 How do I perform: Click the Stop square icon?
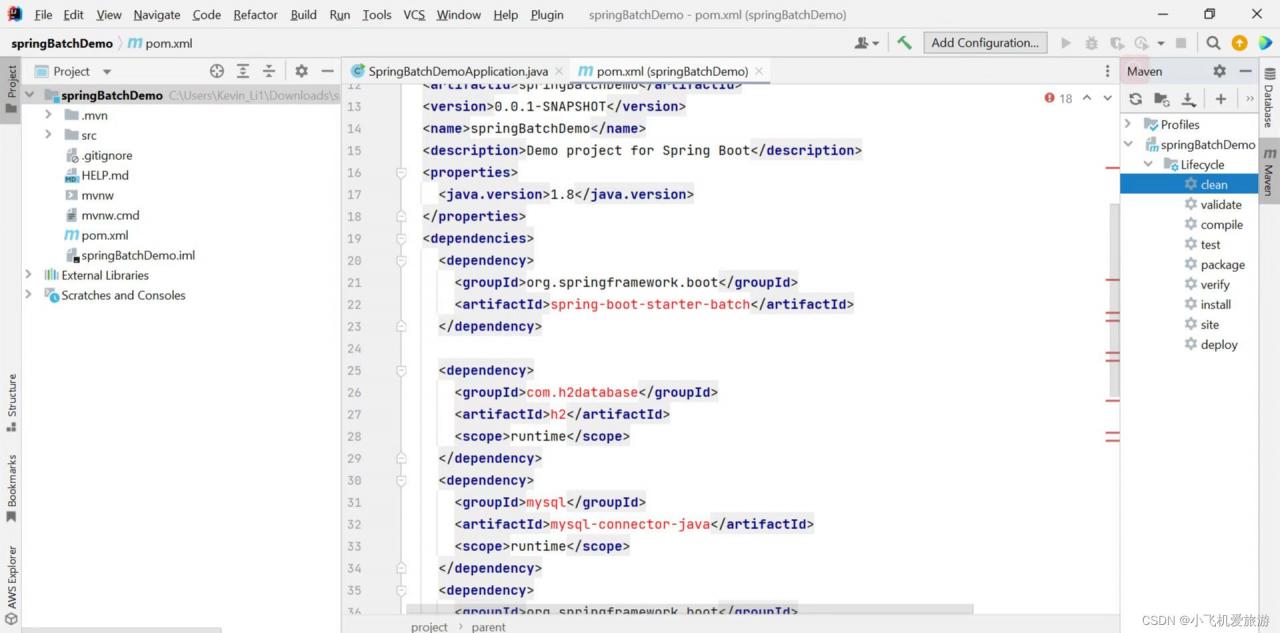1181,43
